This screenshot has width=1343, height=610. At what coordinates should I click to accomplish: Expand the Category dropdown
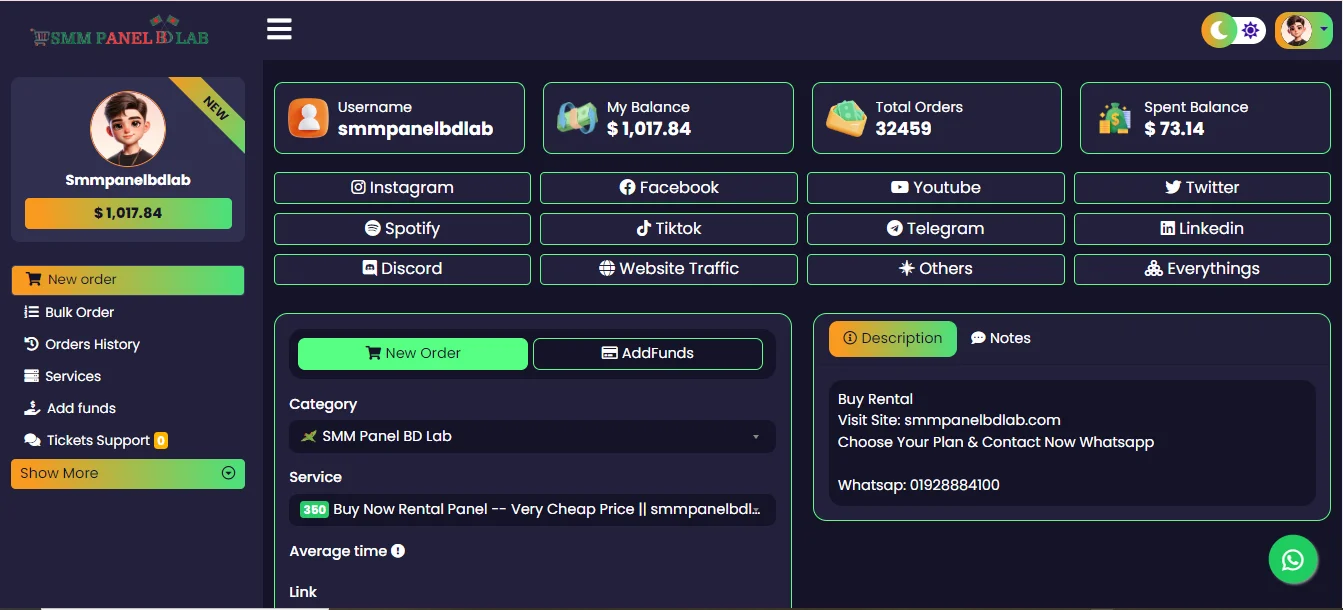[532, 436]
